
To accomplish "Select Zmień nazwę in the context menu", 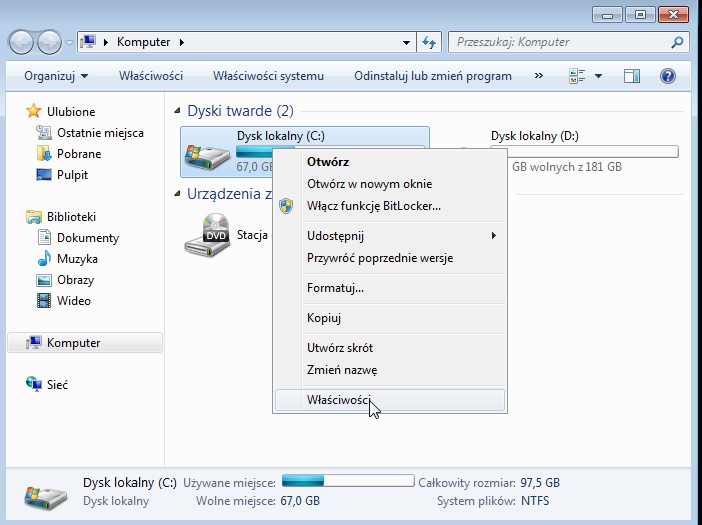I will [x=390, y=370].
